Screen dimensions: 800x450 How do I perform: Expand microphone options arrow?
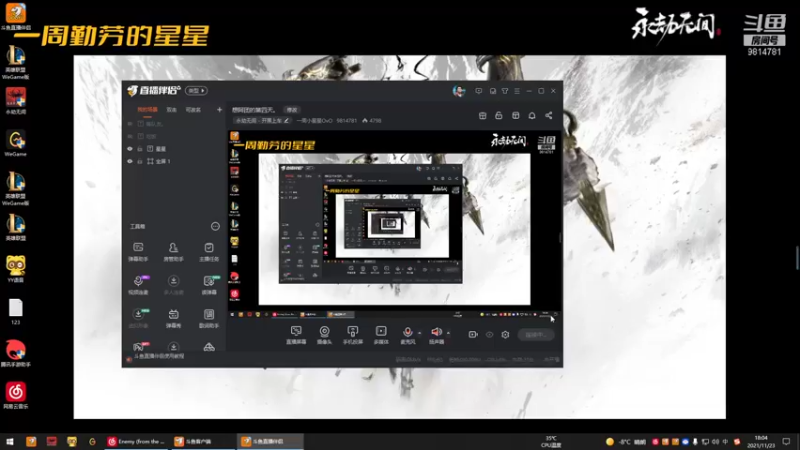tap(420, 333)
